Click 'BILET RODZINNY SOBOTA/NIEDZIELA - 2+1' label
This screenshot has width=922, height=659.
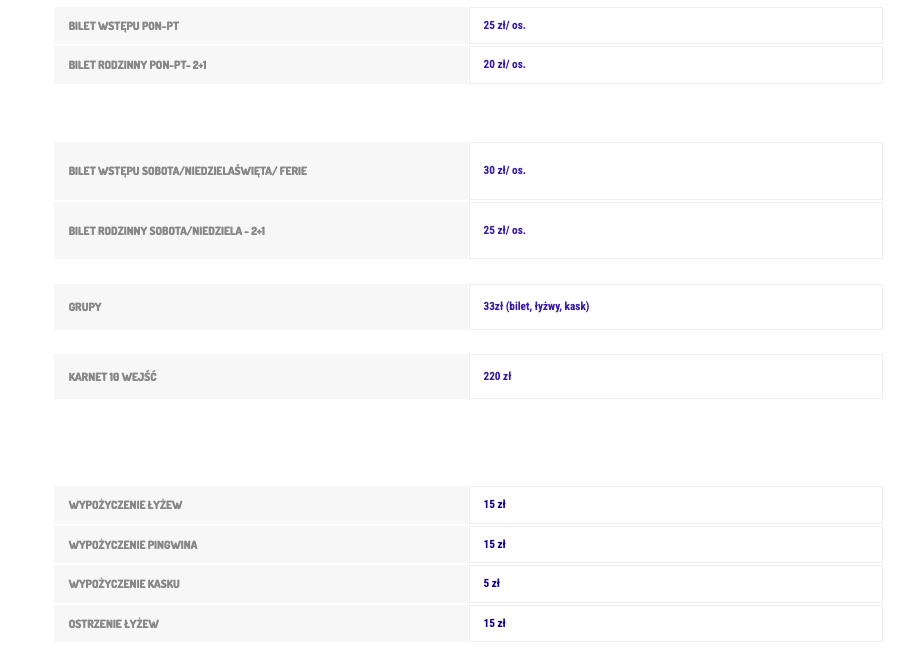(166, 231)
